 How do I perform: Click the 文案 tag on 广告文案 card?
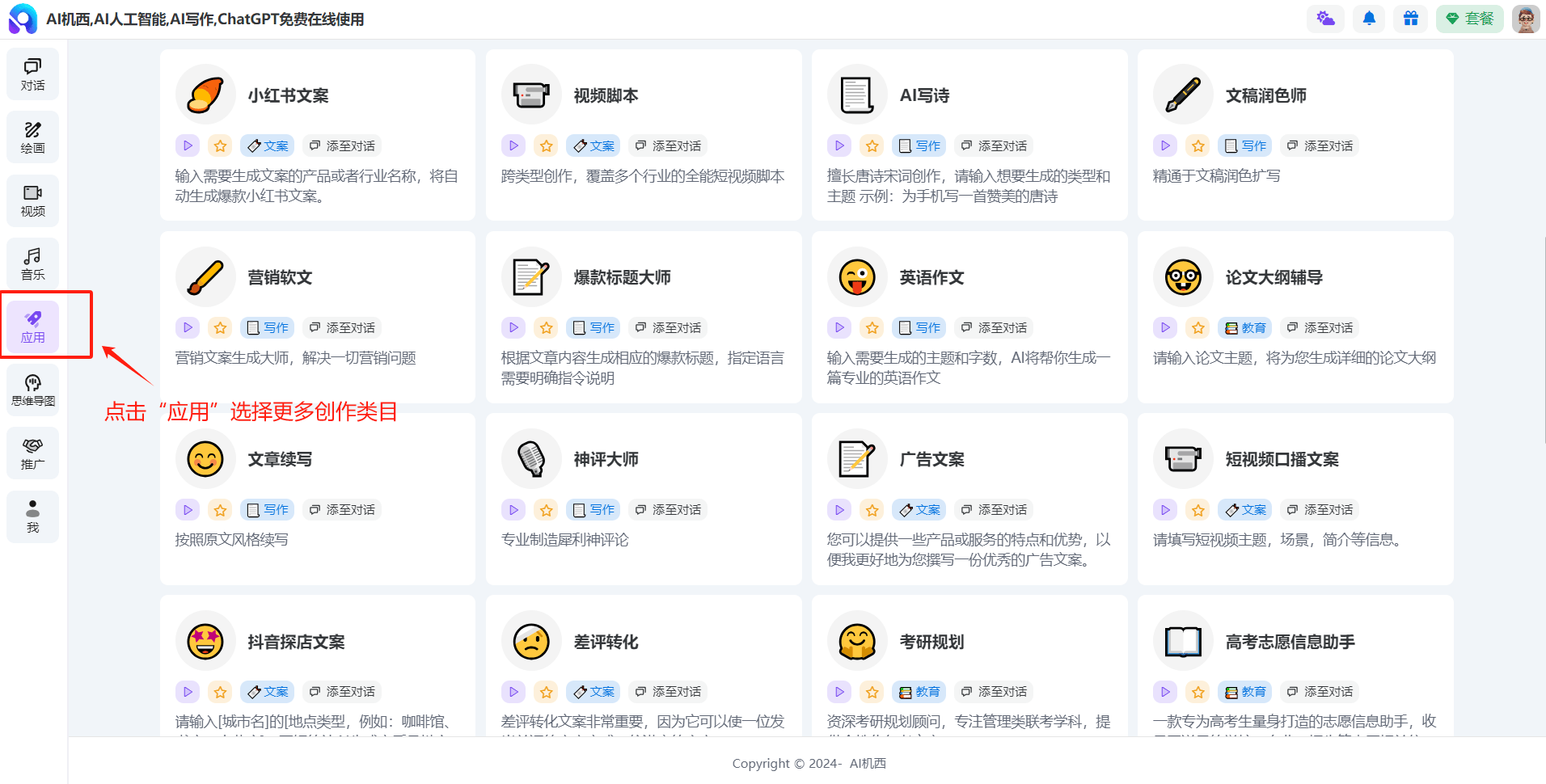[x=919, y=510]
